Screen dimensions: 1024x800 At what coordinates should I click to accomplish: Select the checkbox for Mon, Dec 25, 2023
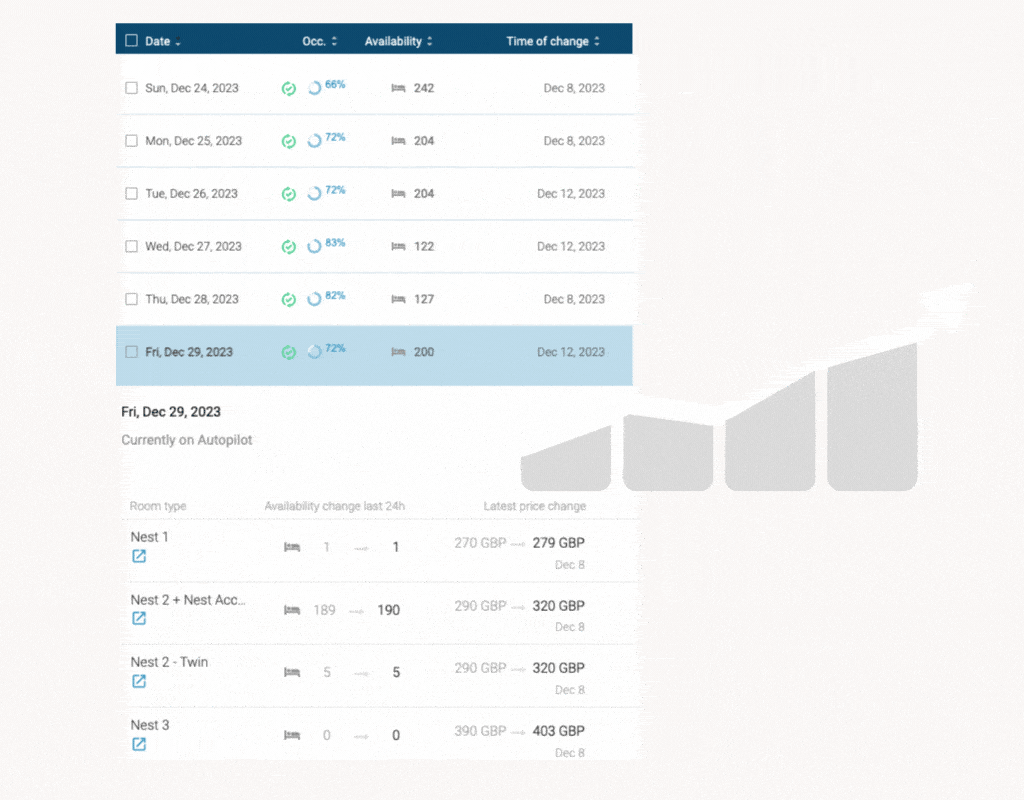point(131,141)
